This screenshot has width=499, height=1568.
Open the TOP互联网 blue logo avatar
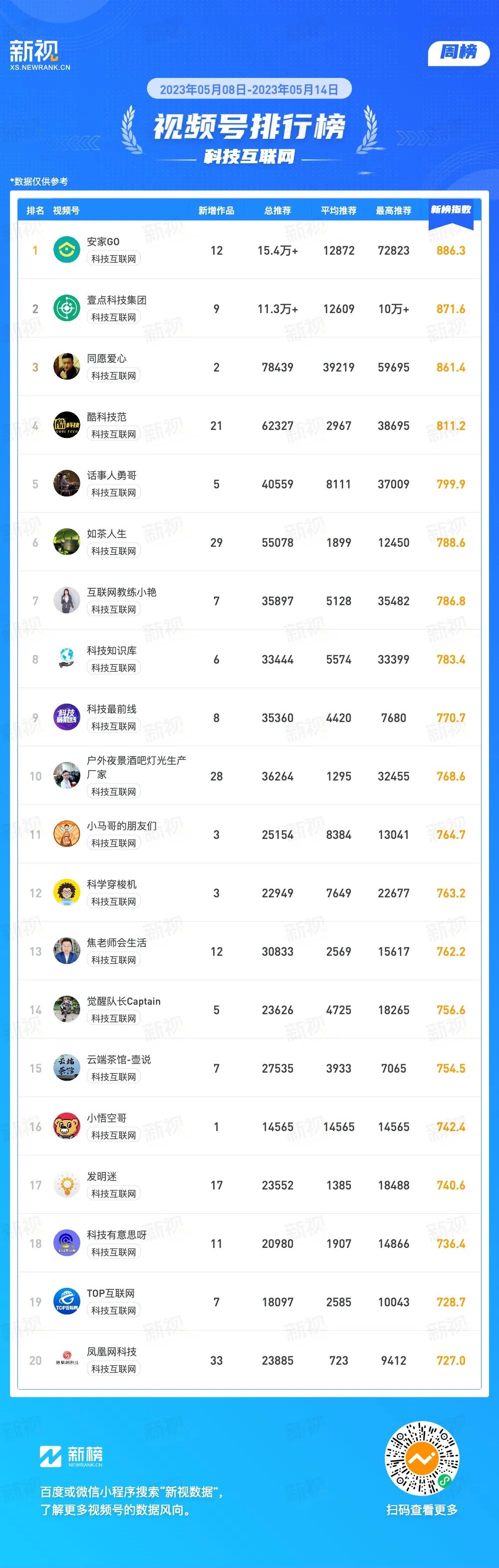pos(67,1302)
